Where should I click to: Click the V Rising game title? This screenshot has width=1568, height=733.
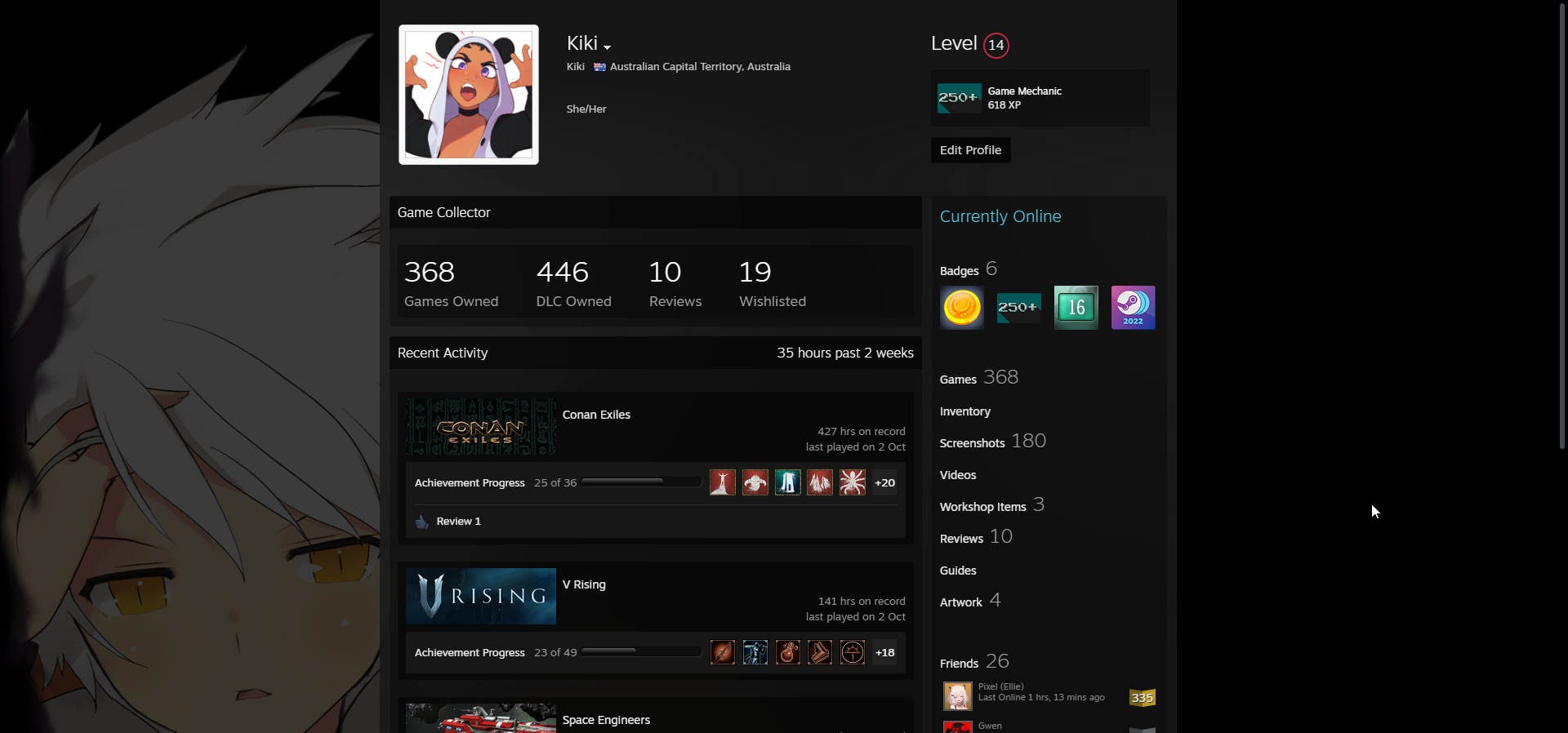tap(584, 584)
